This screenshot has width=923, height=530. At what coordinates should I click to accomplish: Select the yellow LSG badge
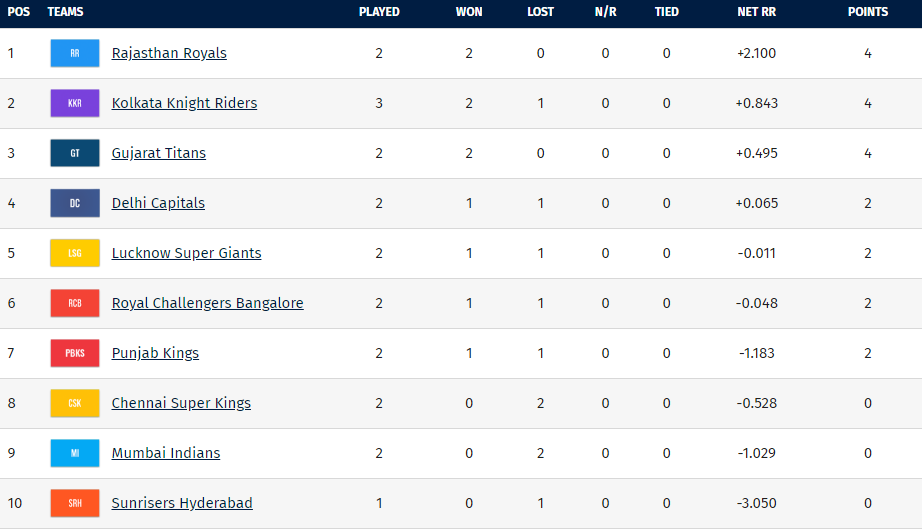tap(75, 253)
